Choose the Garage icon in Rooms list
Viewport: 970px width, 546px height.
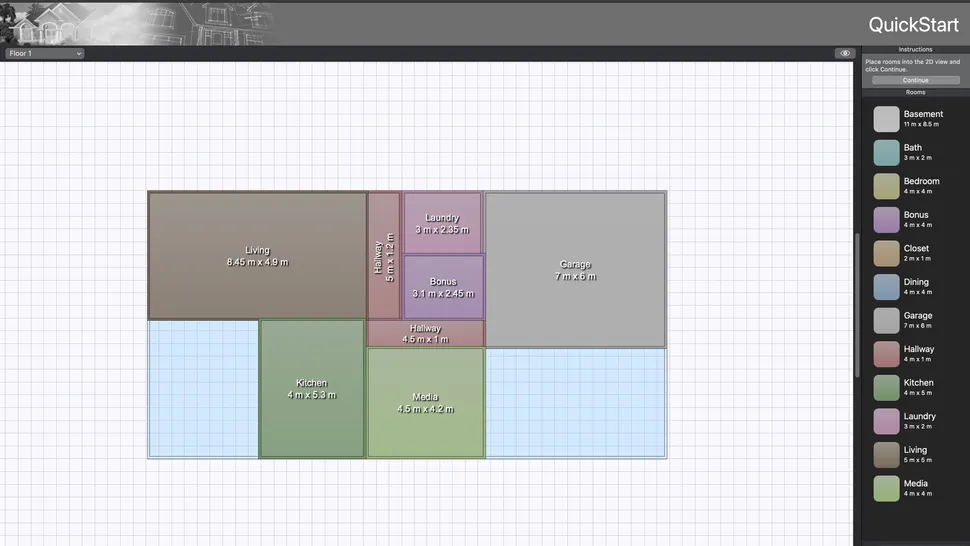[x=886, y=320]
